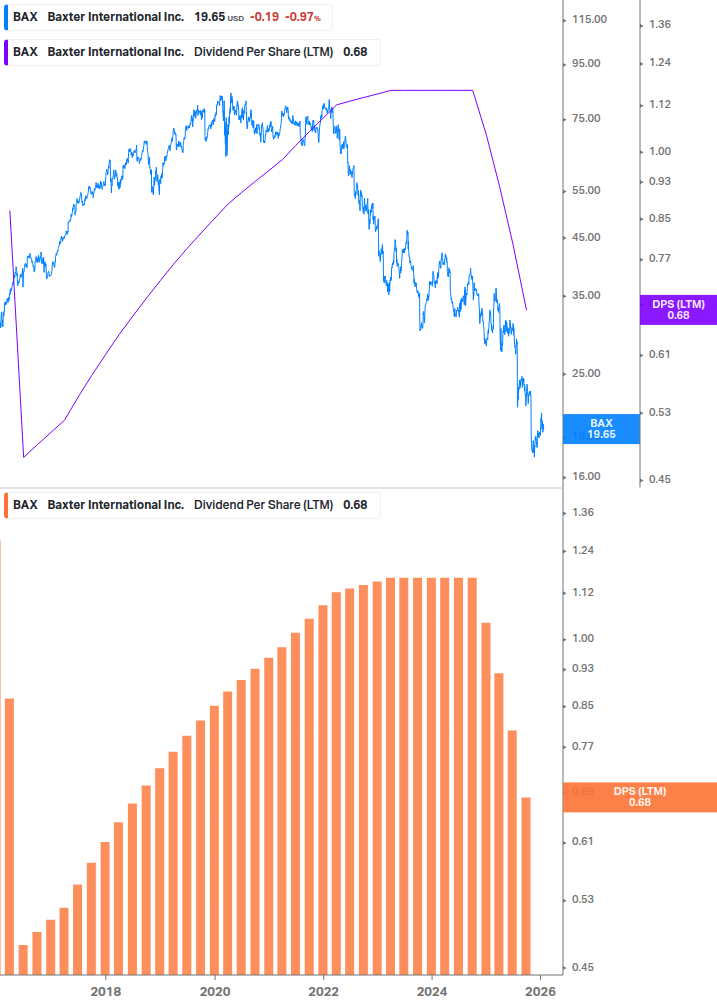Click the purple DPS (LTM) 0.68 axis tag
This screenshot has height=1005, width=717.
[678, 310]
